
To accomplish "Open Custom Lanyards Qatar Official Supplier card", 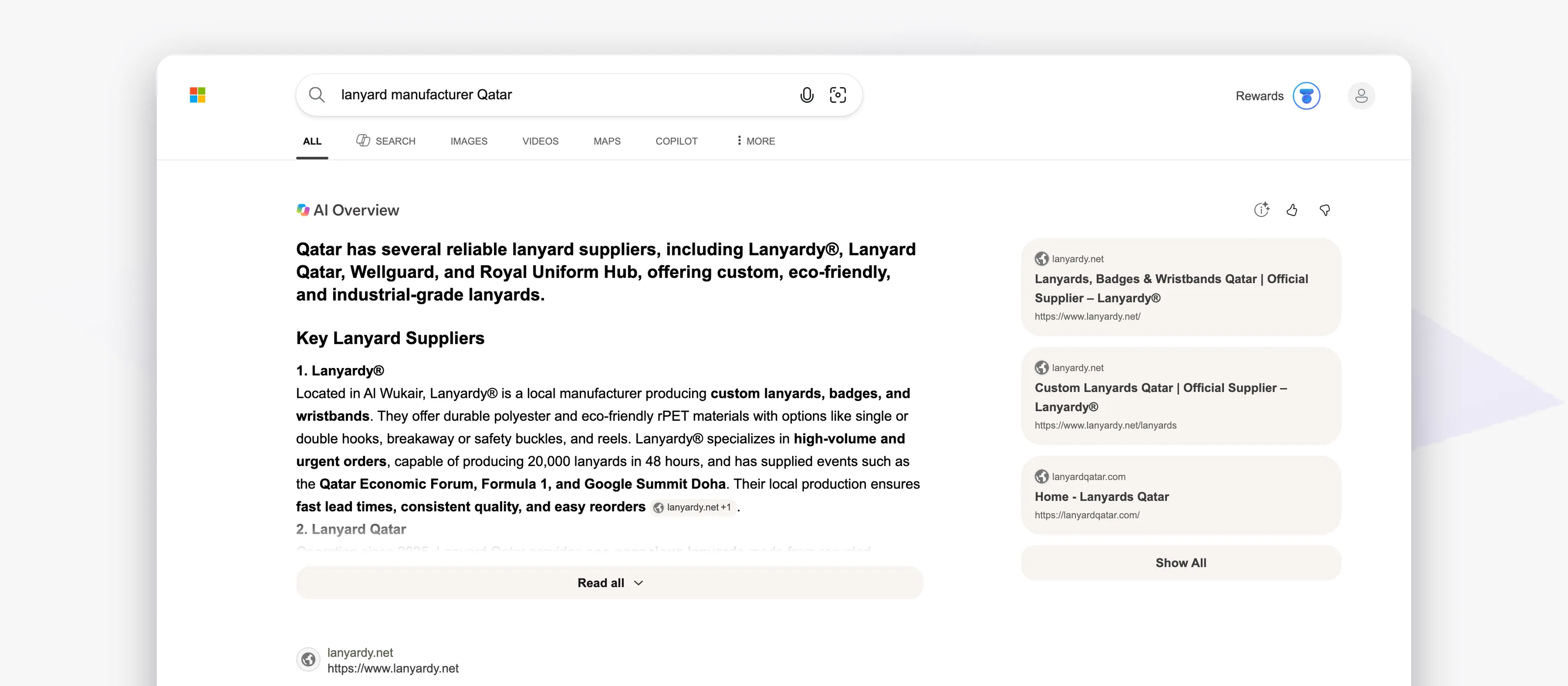I will click(1181, 395).
